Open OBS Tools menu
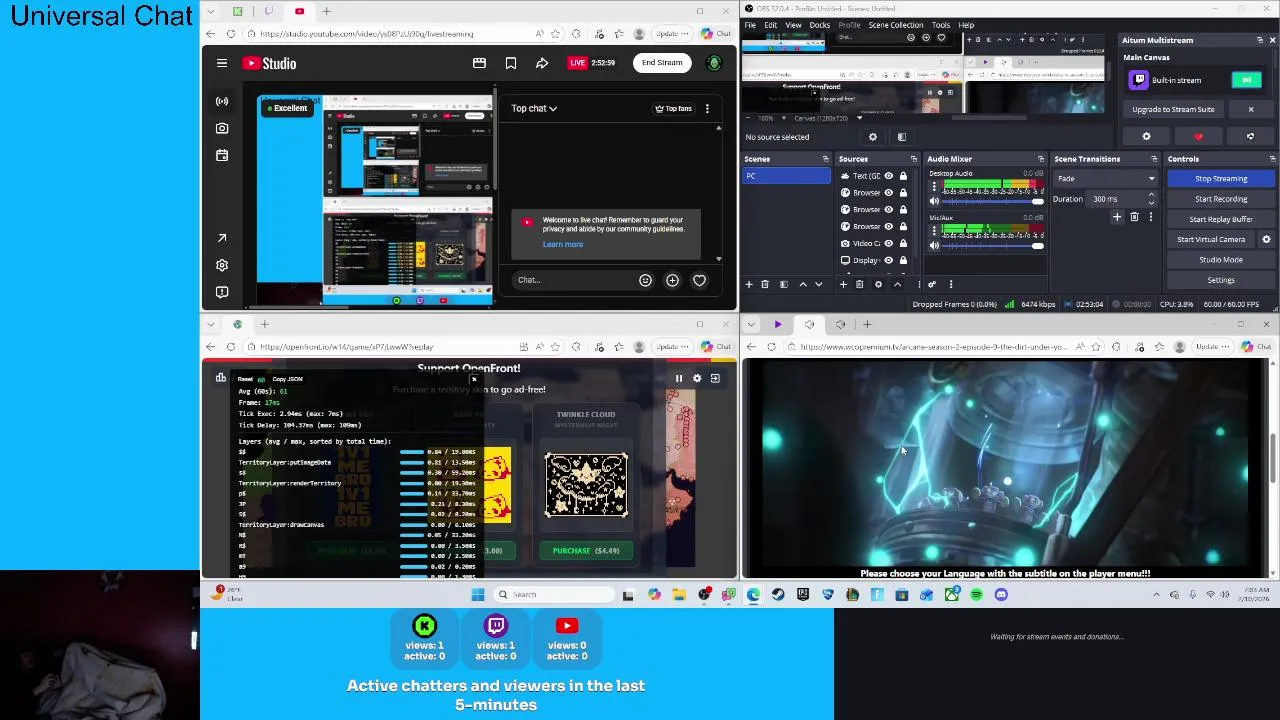Image resolution: width=1280 pixels, height=720 pixels. tap(941, 25)
